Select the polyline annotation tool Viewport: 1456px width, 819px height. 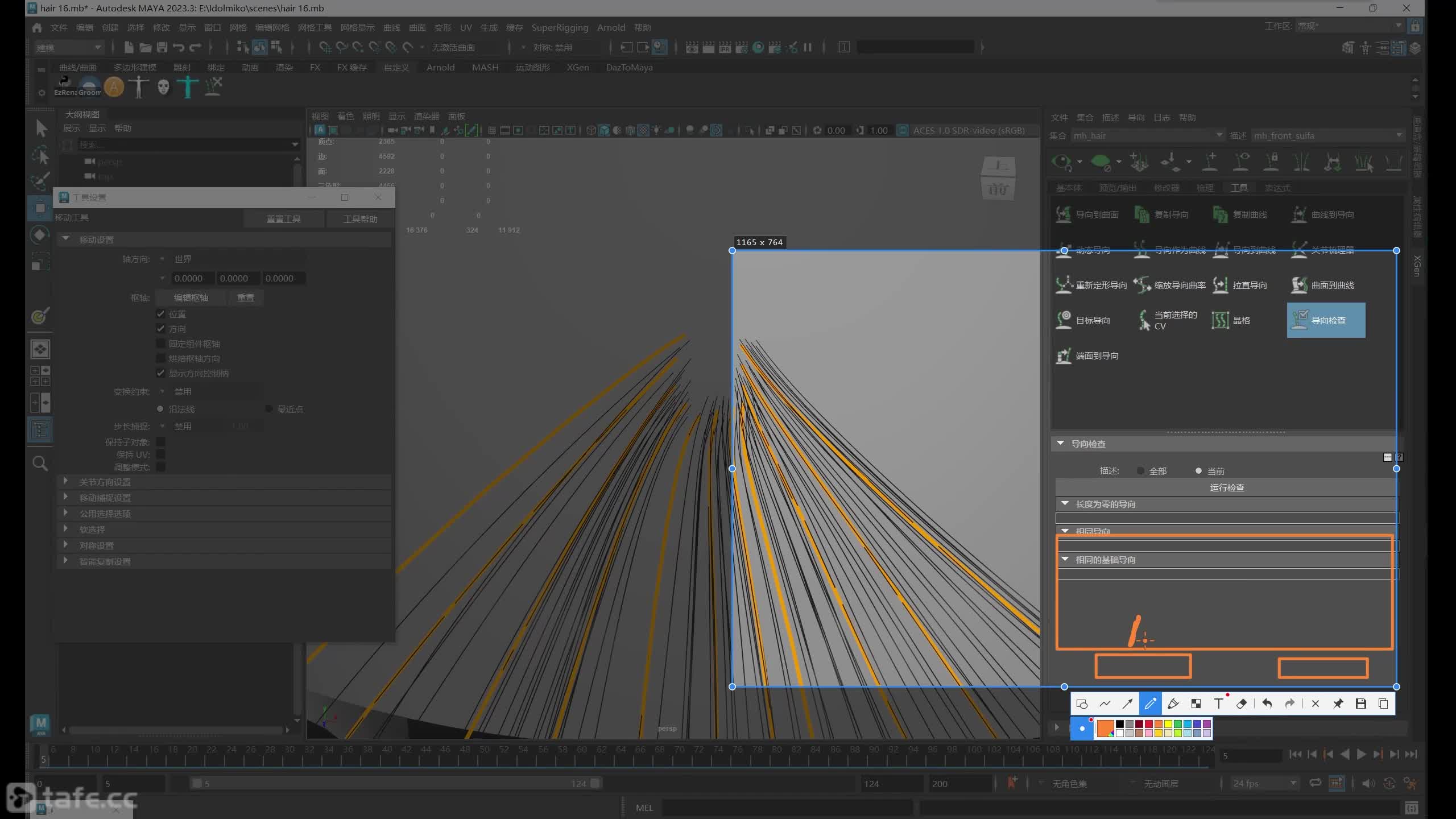click(x=1105, y=704)
